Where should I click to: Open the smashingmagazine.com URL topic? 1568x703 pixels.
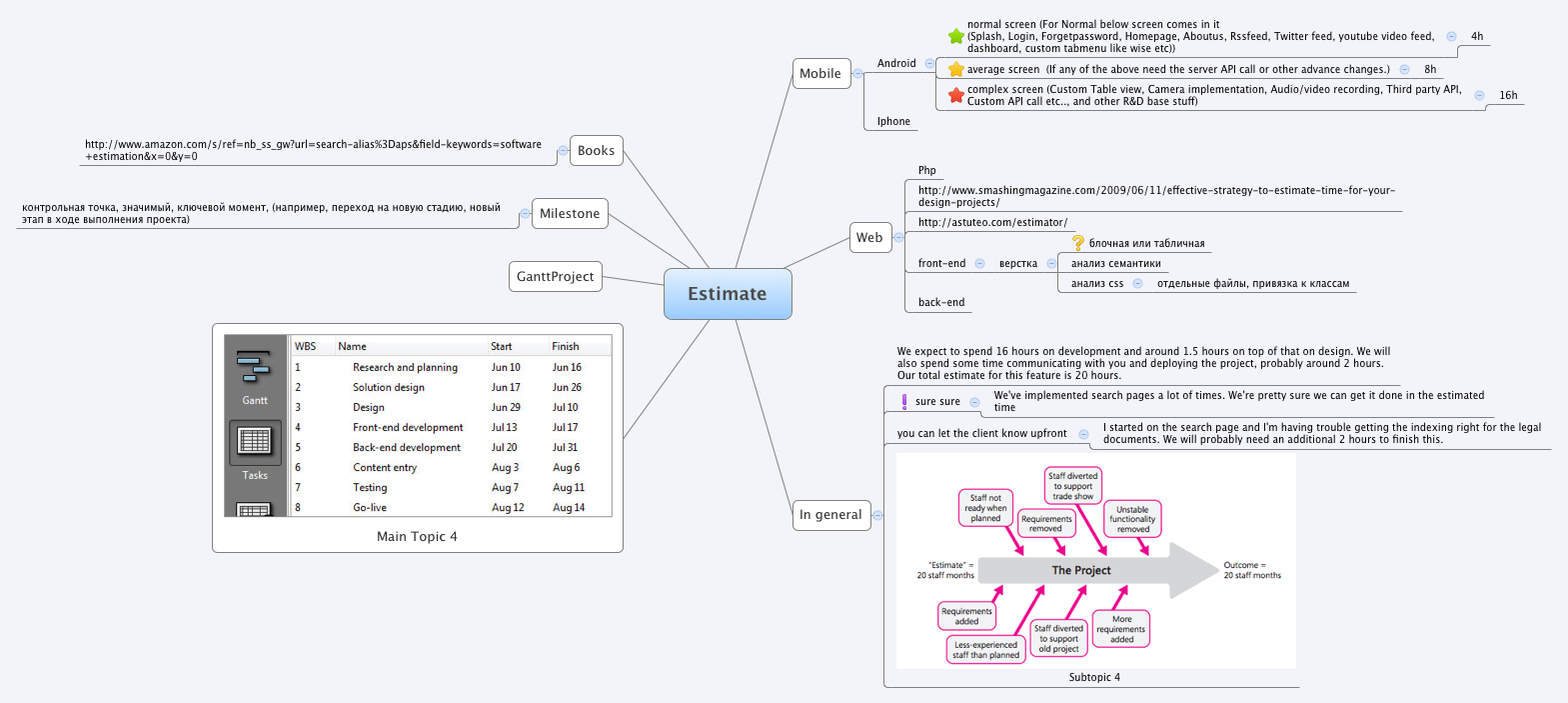1156,196
